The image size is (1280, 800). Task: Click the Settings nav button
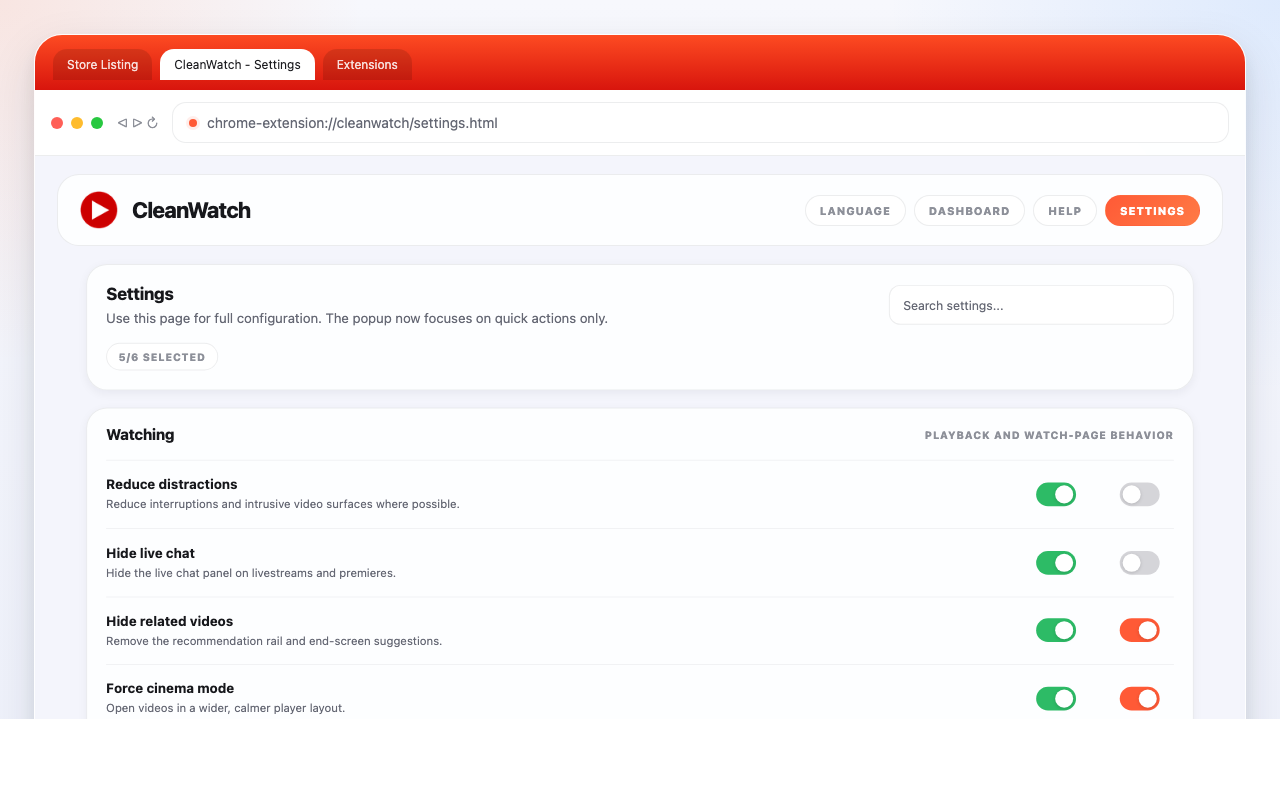[x=1152, y=211]
